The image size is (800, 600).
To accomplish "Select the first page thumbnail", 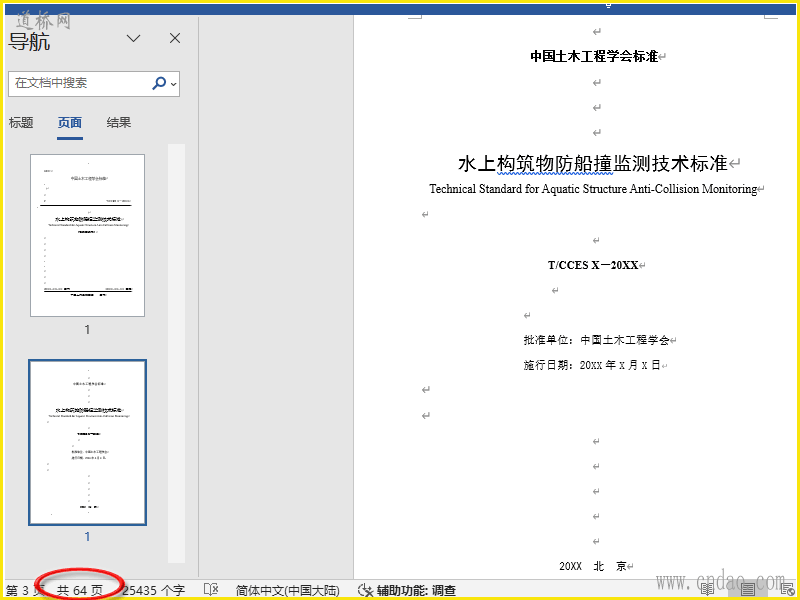I will (87, 235).
